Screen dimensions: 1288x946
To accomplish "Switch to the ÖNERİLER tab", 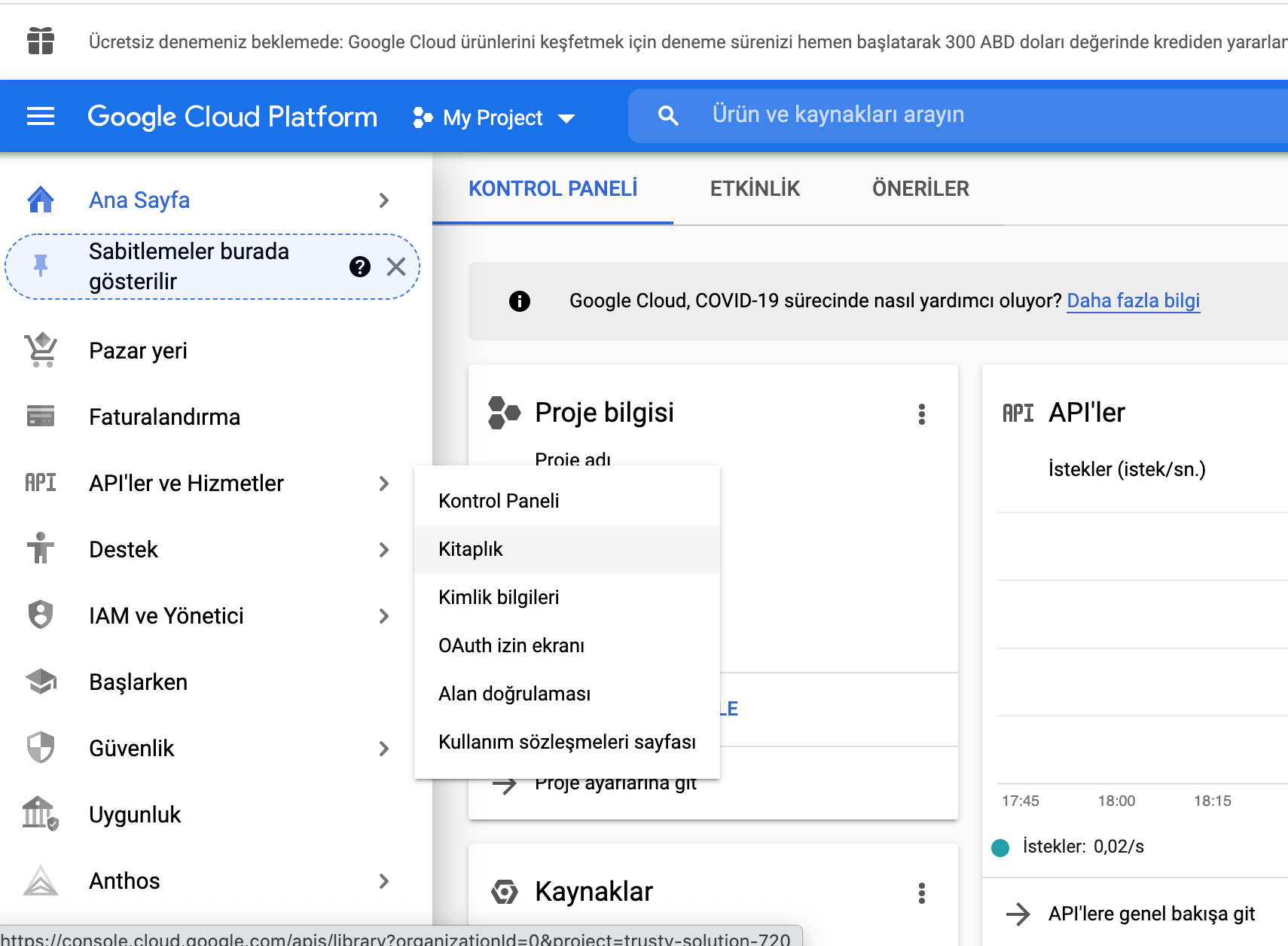I will pyautogui.click(x=920, y=189).
